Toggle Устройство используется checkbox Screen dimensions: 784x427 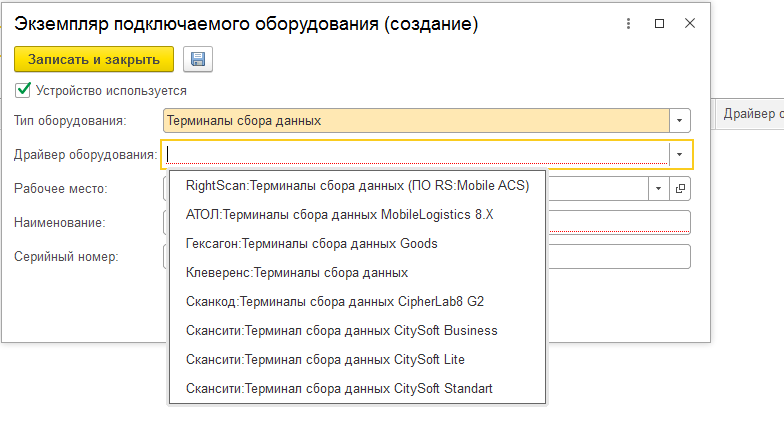[23, 90]
